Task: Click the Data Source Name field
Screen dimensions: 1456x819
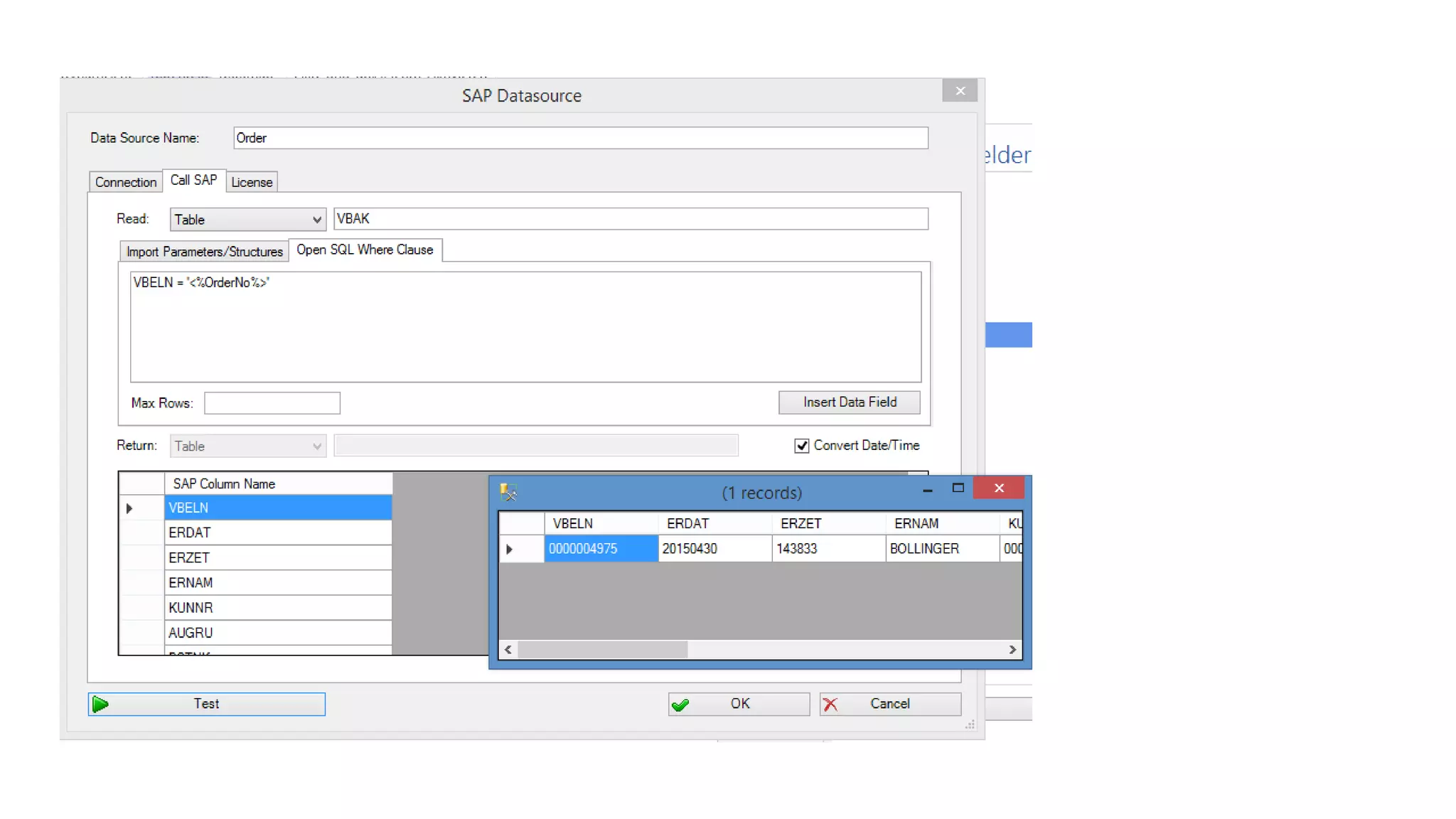Action: (580, 138)
